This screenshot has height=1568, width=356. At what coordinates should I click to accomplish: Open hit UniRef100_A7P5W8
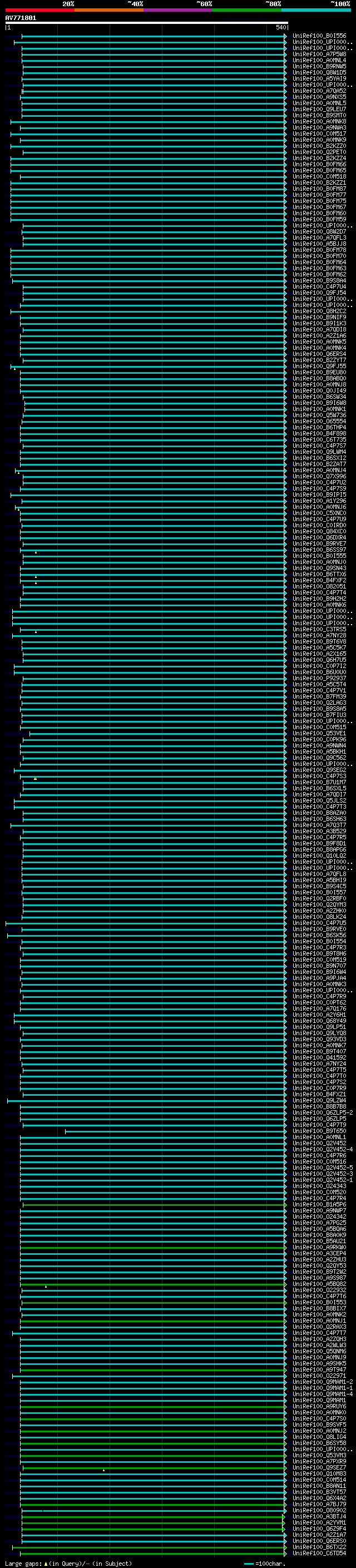[319, 54]
